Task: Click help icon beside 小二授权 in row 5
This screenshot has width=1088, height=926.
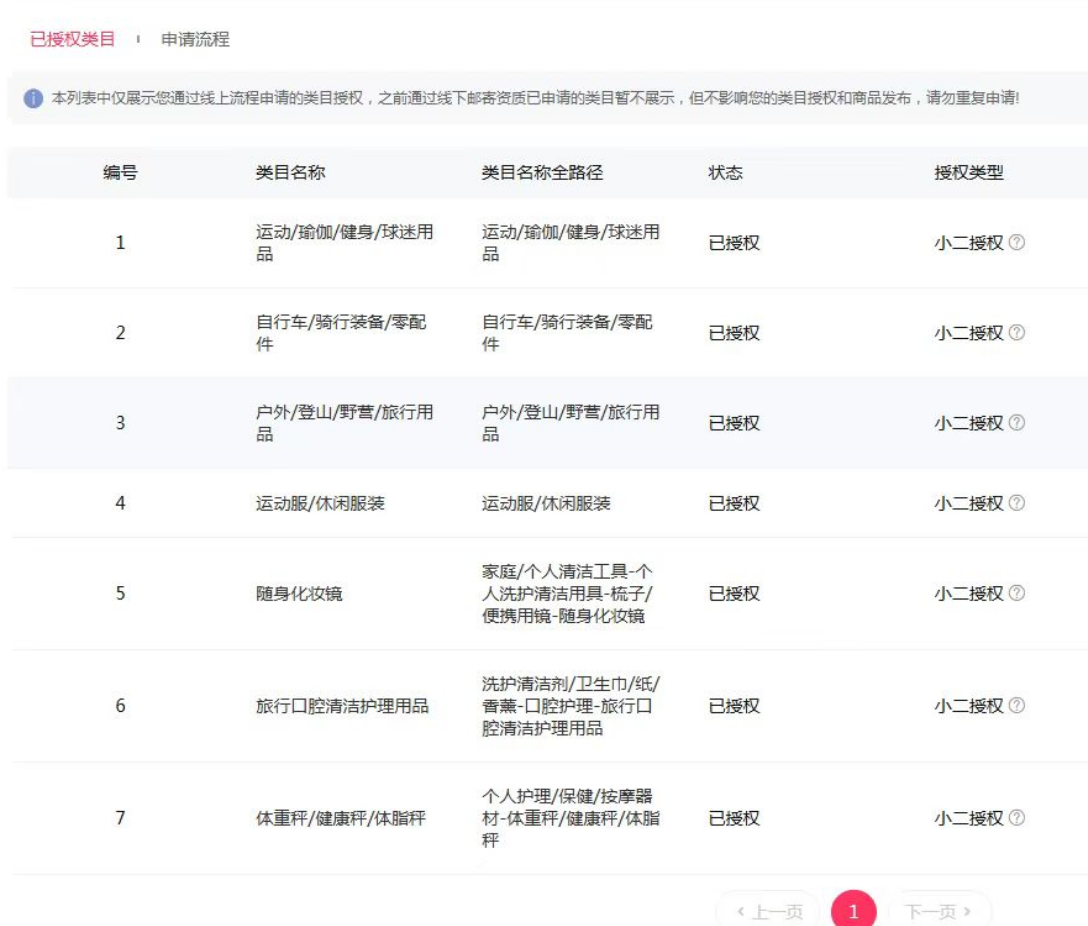Action: pyautogui.click(x=1017, y=593)
